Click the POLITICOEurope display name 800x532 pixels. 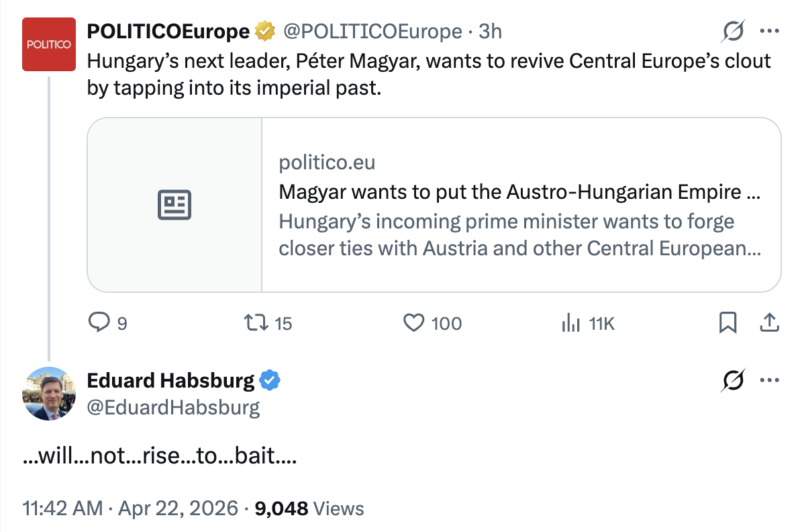click(x=168, y=32)
